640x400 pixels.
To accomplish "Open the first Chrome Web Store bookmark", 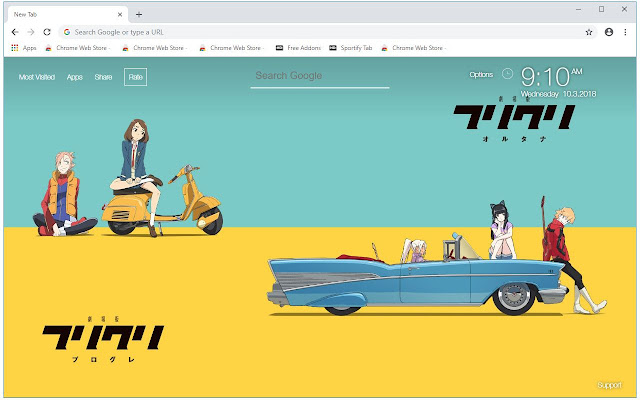I will [x=78, y=48].
